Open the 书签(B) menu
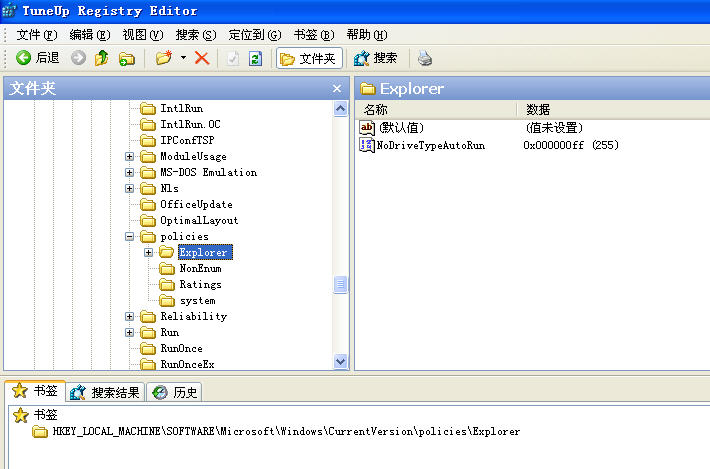This screenshot has width=710, height=469. (x=313, y=35)
